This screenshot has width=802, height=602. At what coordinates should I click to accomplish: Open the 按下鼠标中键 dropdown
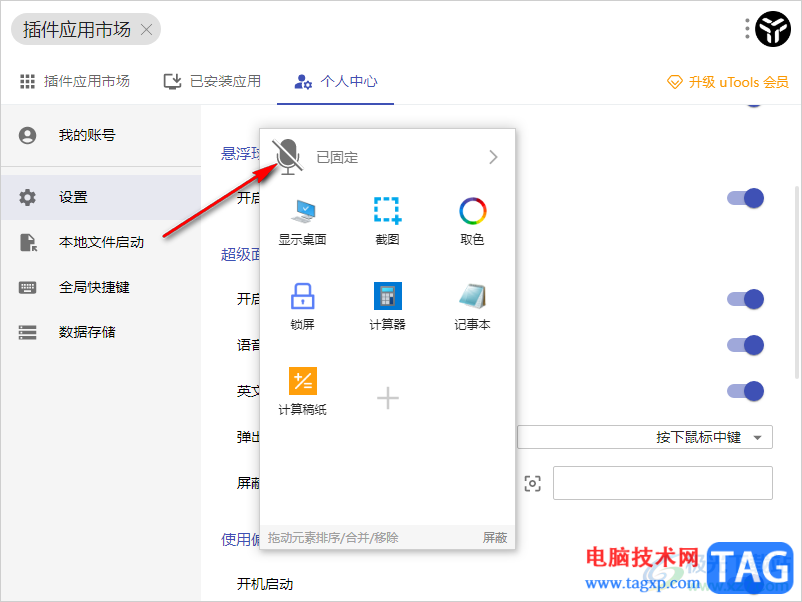tap(644, 437)
